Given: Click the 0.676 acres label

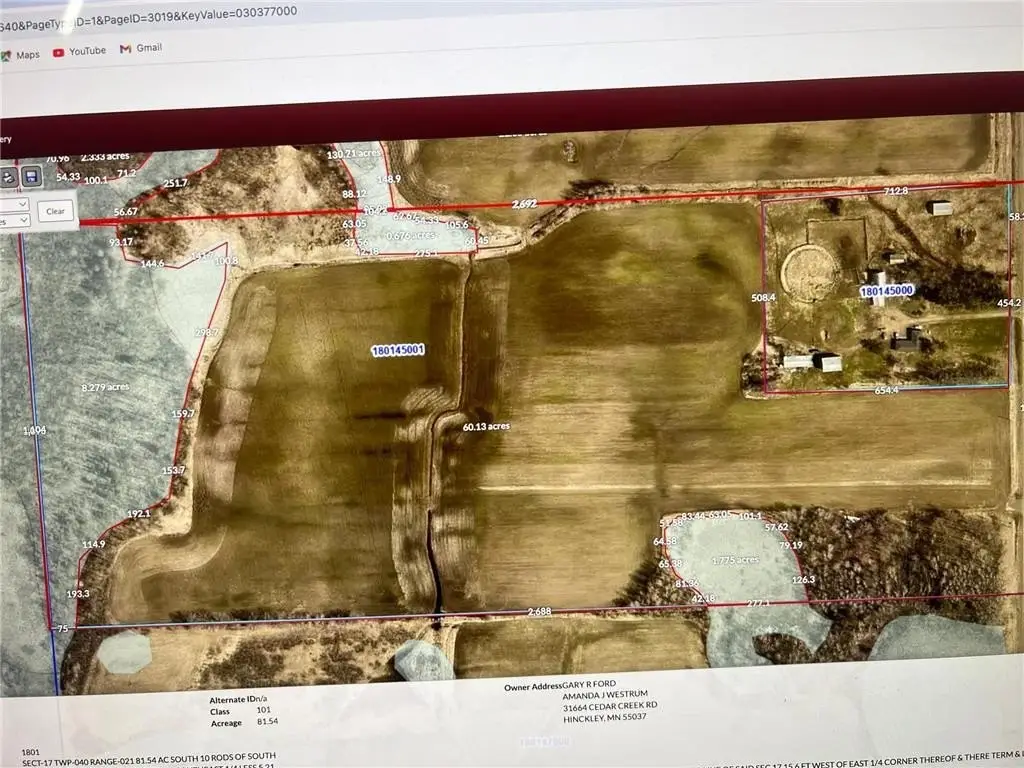Looking at the screenshot, I should pyautogui.click(x=410, y=236).
